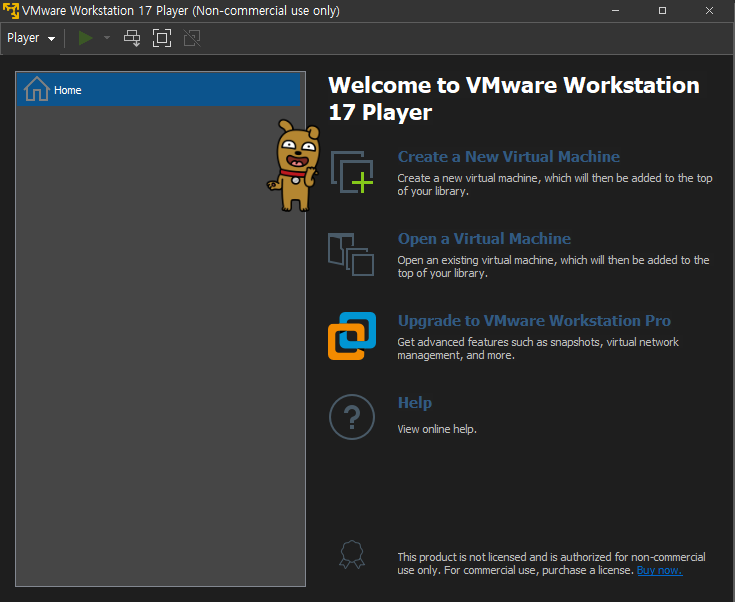Click the green Power On play button
Screen dimensions: 735x602
click(x=85, y=38)
